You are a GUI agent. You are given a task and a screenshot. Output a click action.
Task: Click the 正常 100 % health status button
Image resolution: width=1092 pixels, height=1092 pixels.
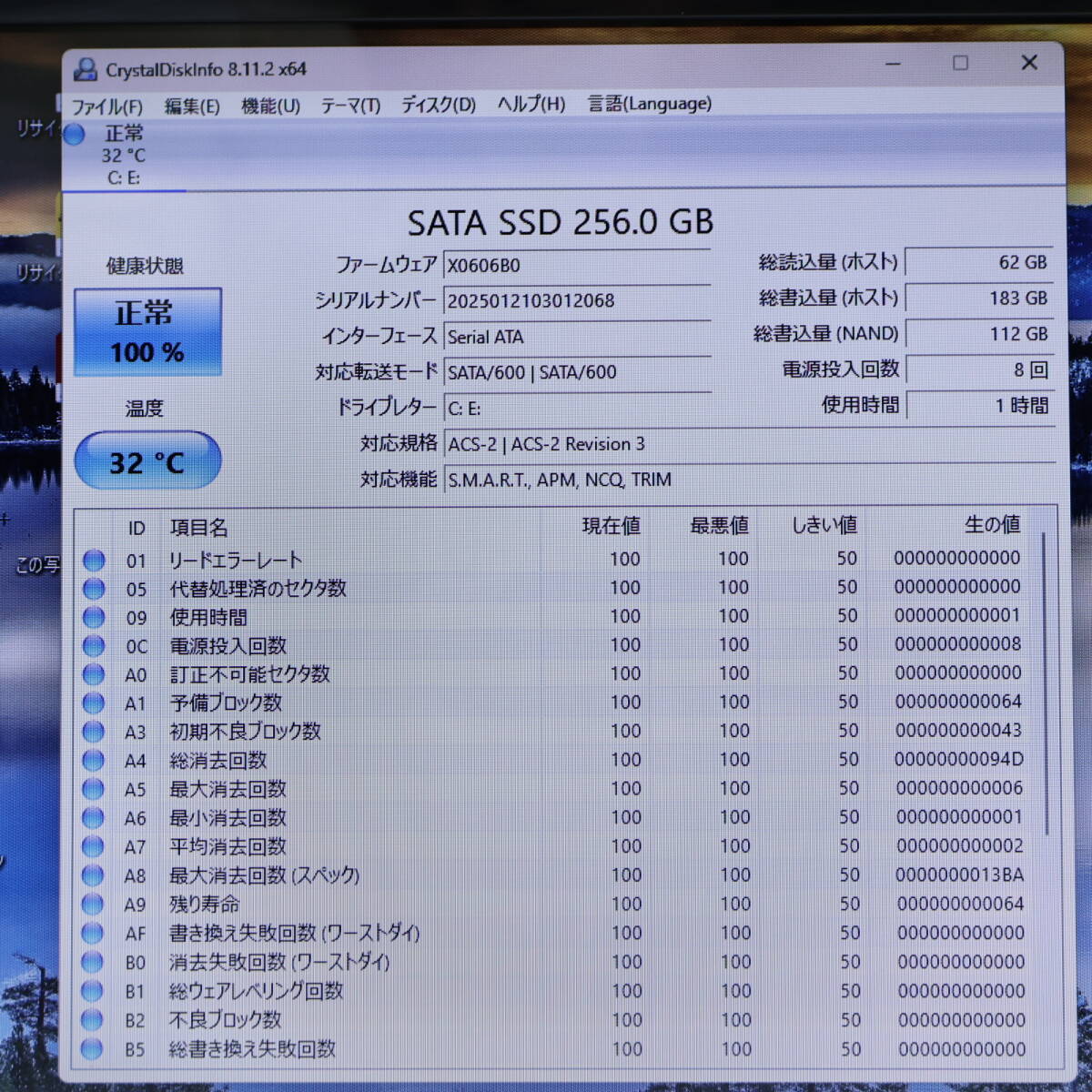(147, 332)
